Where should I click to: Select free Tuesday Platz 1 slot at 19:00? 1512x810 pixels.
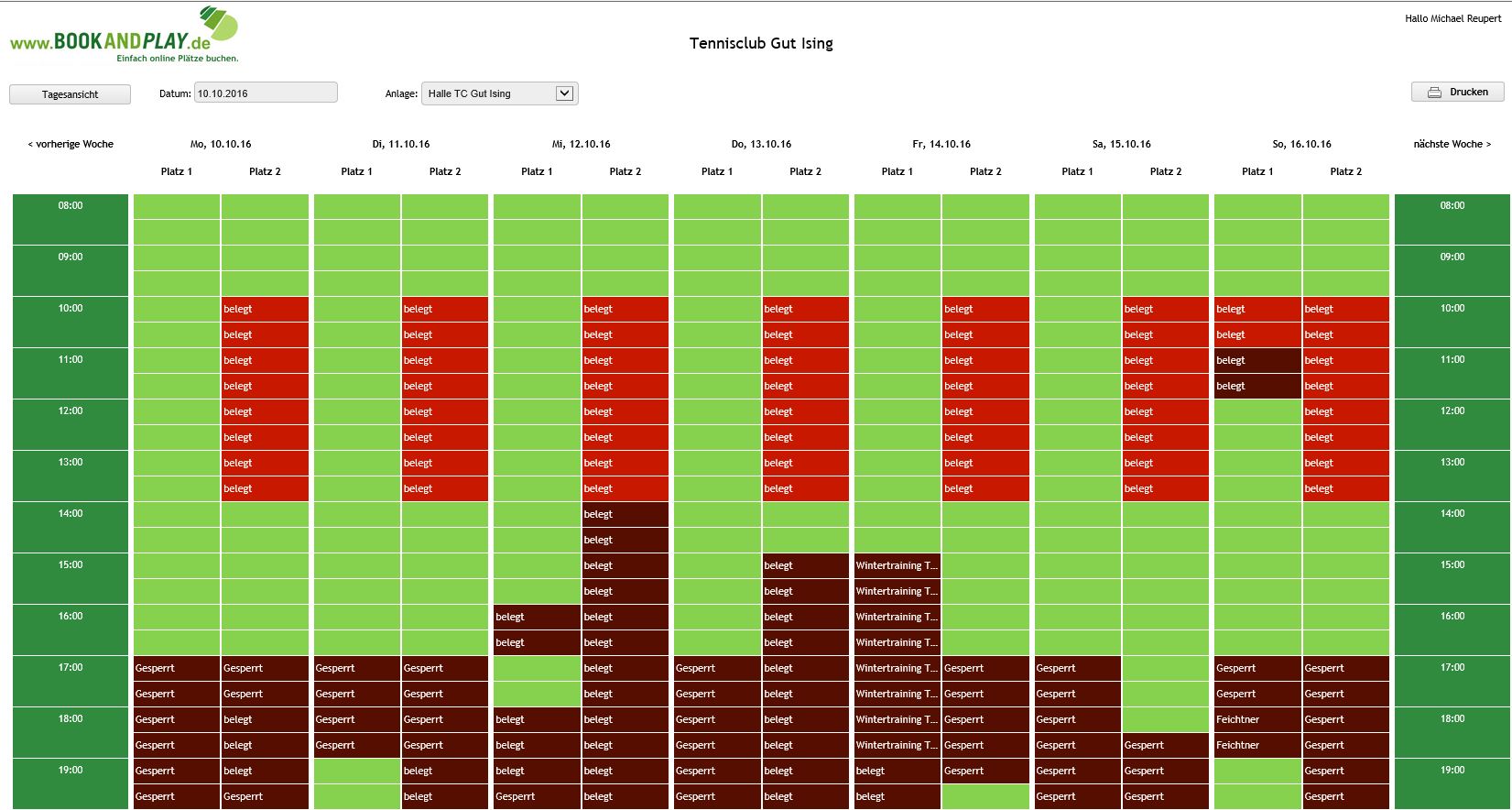coord(356,771)
